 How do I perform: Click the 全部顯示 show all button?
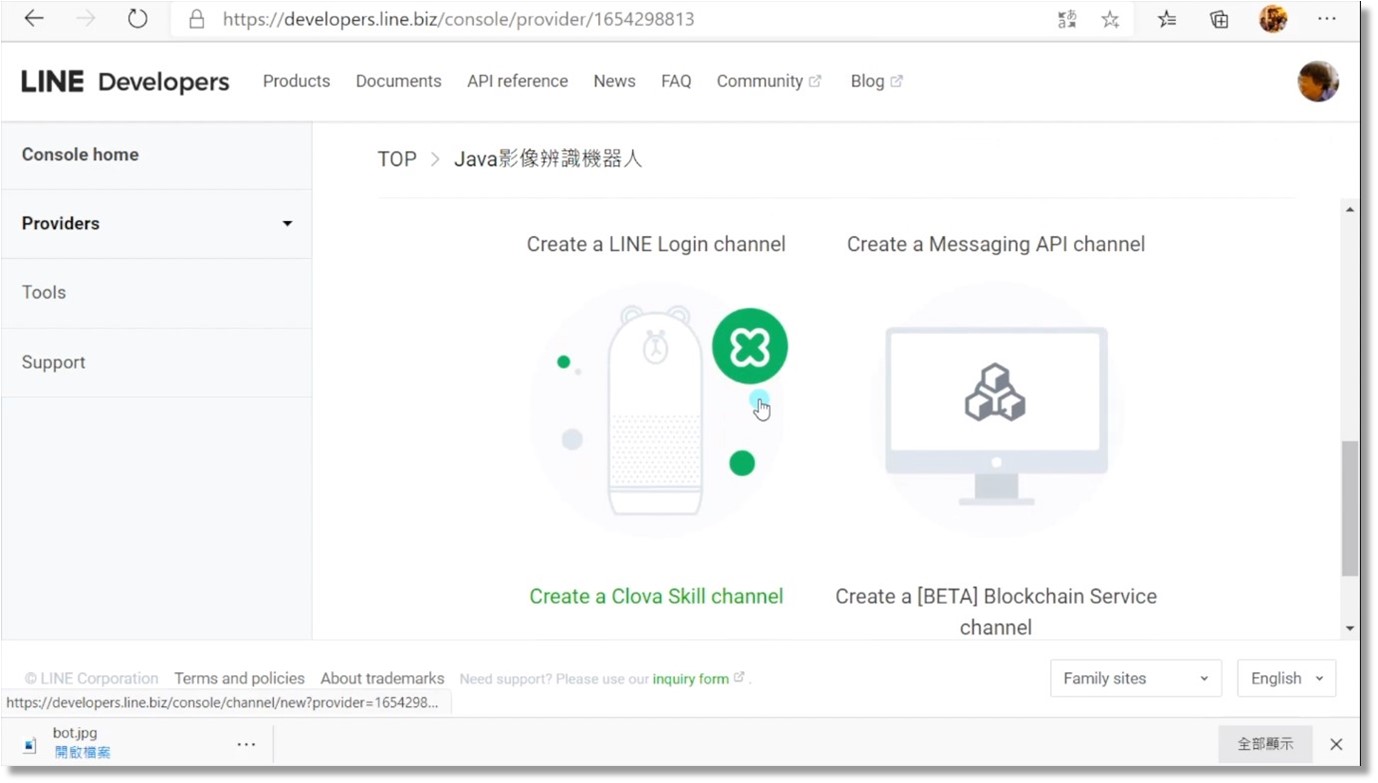1265,744
